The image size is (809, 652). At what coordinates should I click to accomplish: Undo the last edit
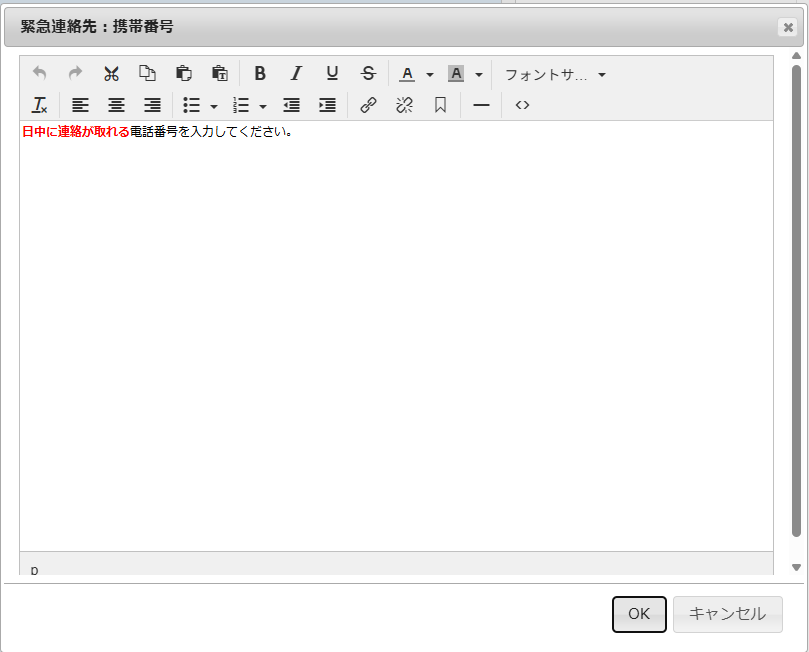coord(40,73)
